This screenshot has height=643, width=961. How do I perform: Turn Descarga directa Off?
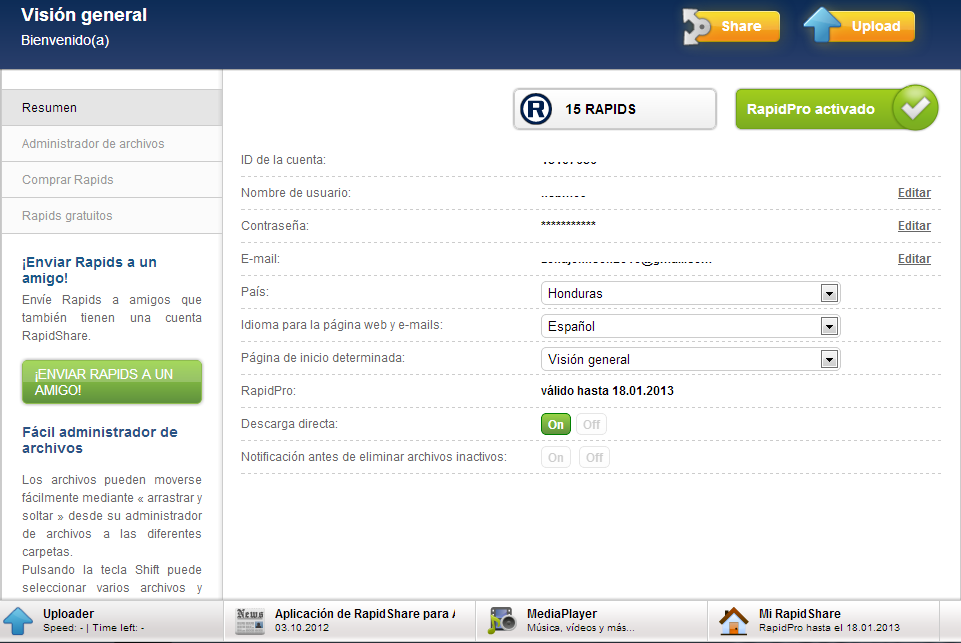pos(591,424)
